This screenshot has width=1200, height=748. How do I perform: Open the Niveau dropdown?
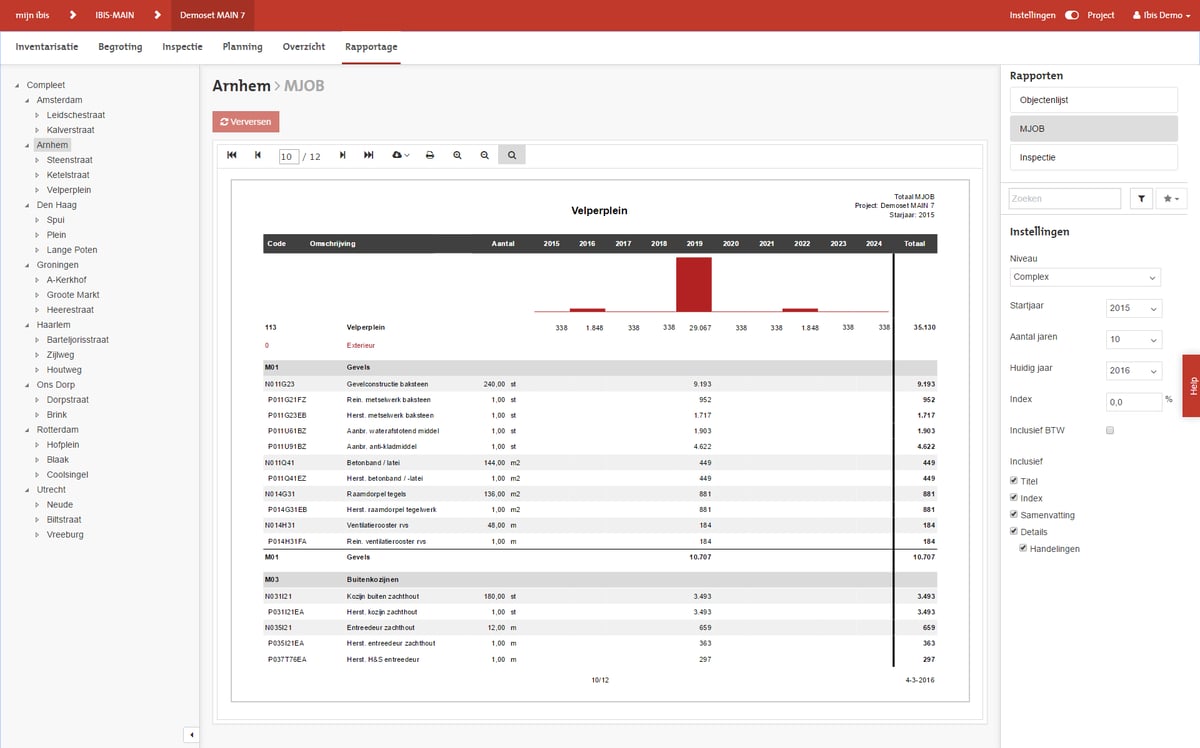coord(1085,277)
